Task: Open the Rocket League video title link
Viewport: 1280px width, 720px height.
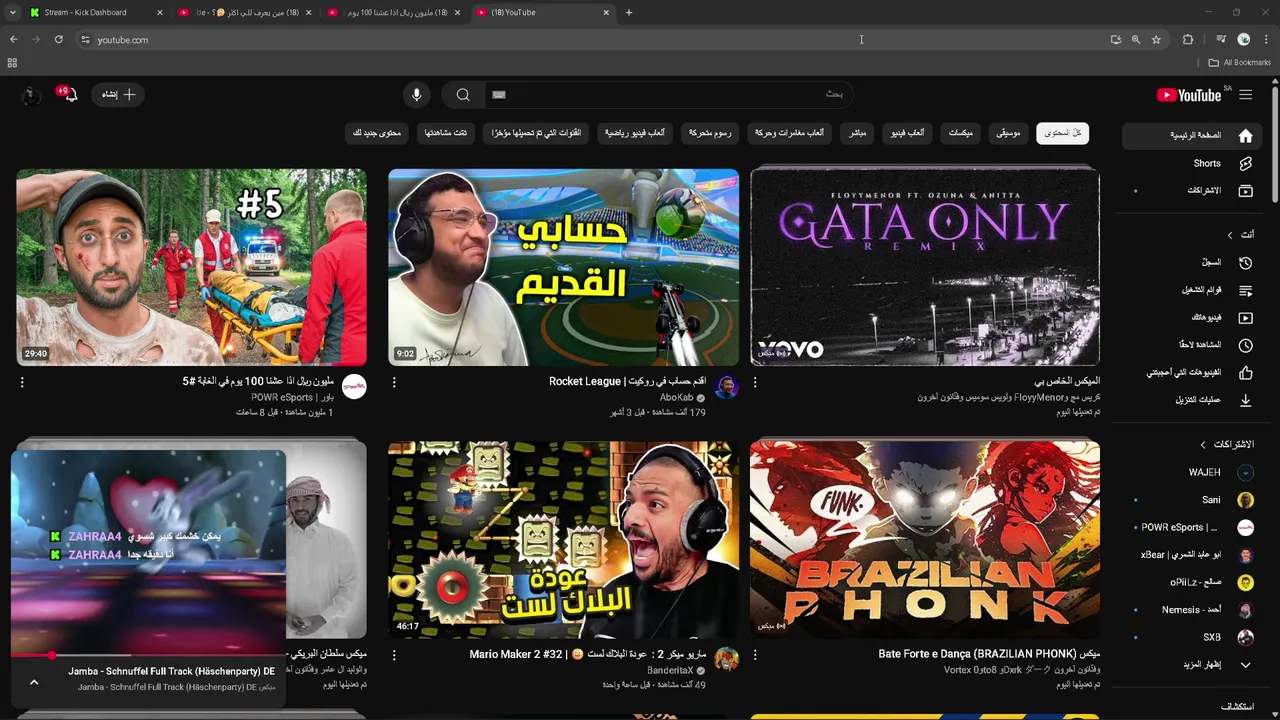Action: pos(627,381)
